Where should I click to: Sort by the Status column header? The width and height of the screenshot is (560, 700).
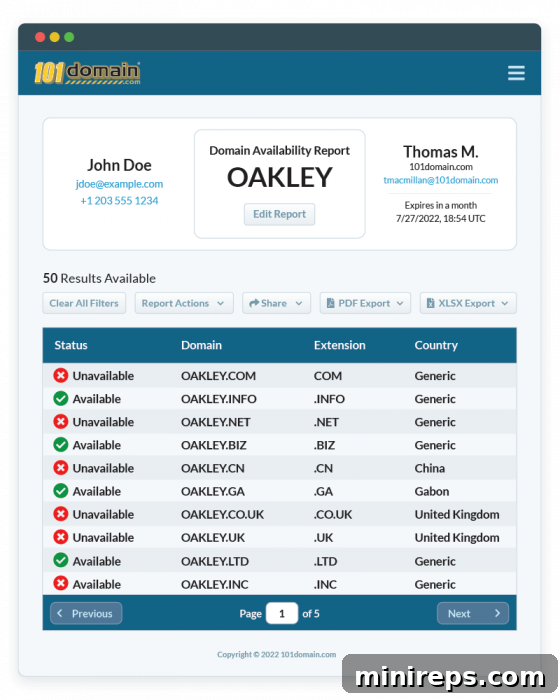[71, 345]
